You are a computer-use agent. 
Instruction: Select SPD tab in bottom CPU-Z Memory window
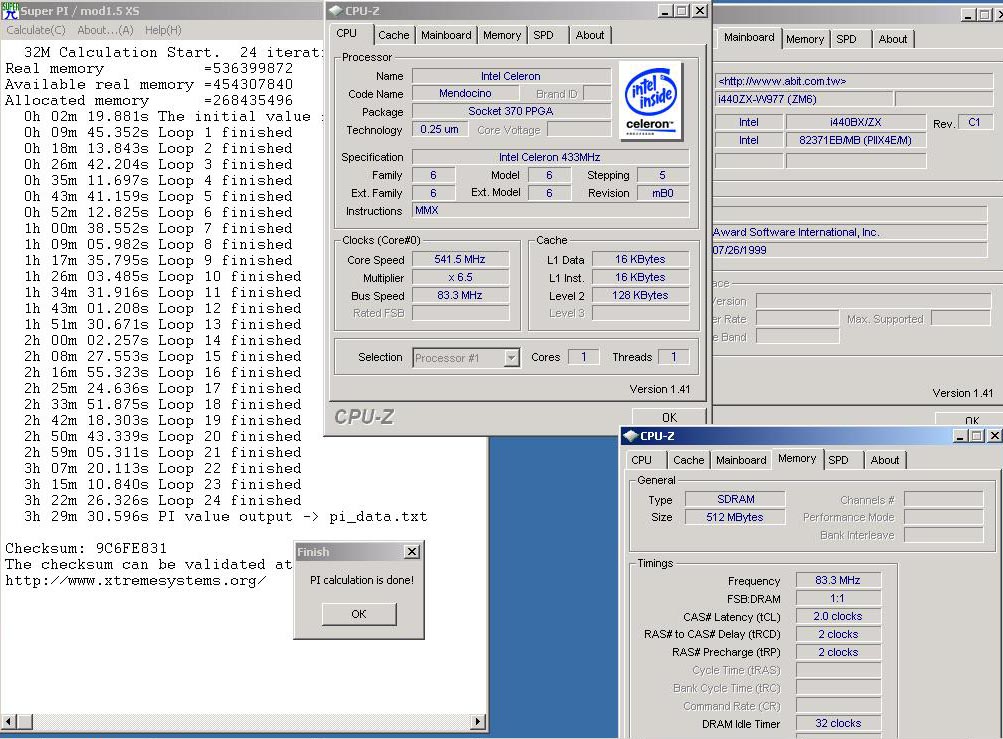point(839,460)
